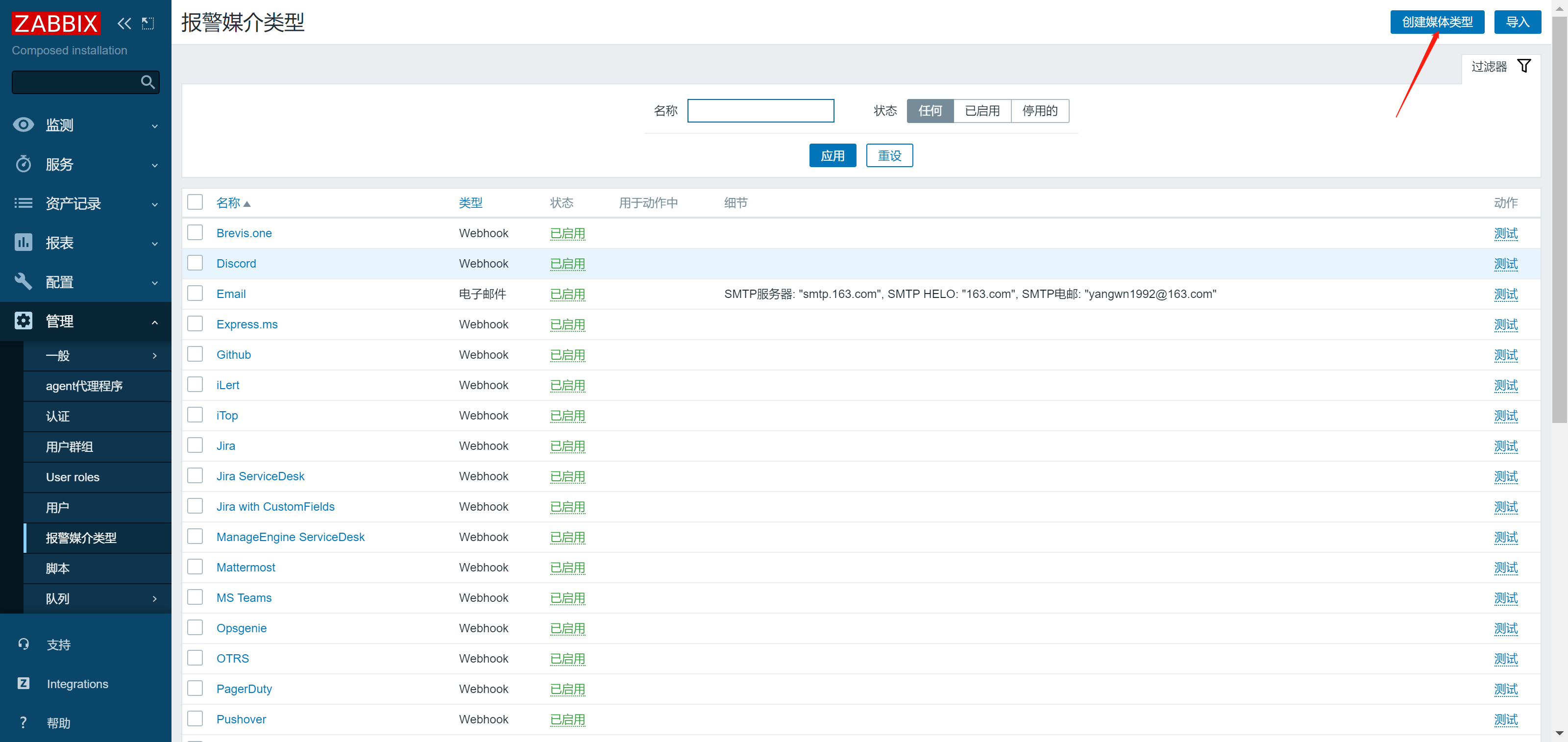
Task: Click the clock icon for Services (服务)
Action: pos(23,164)
